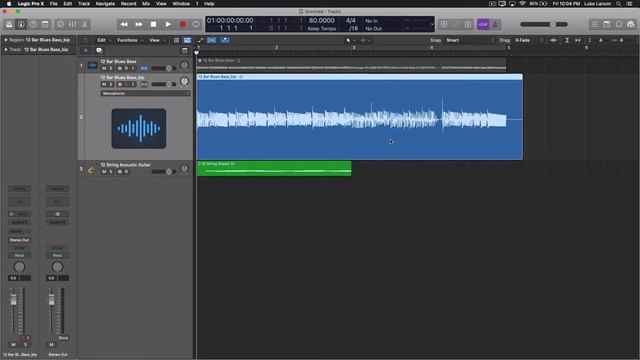The image size is (640, 360).
Task: Open the left-click pointer tool menu
Action: [x=350, y=40]
